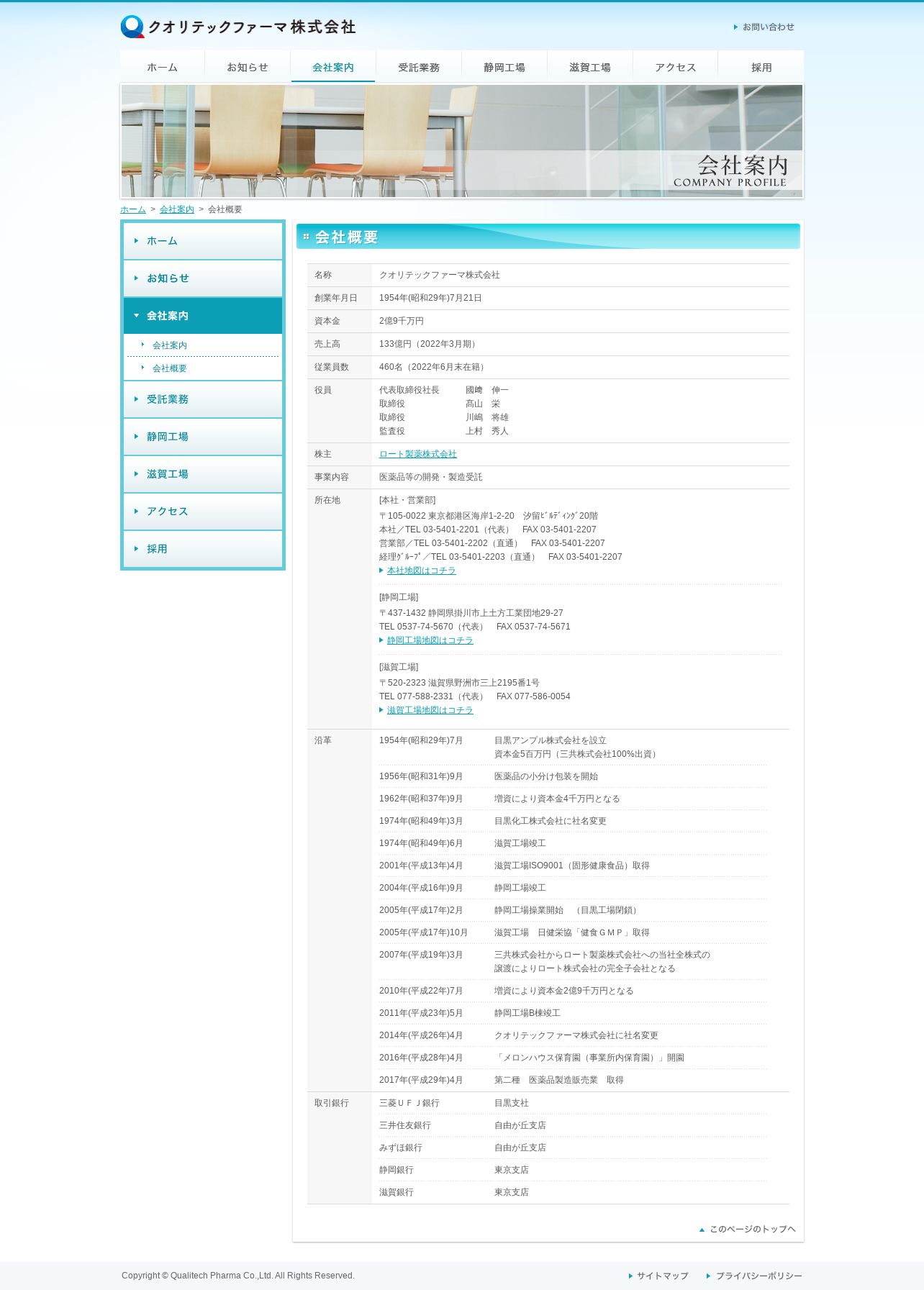Click the copyright notice in footer

point(238,1276)
